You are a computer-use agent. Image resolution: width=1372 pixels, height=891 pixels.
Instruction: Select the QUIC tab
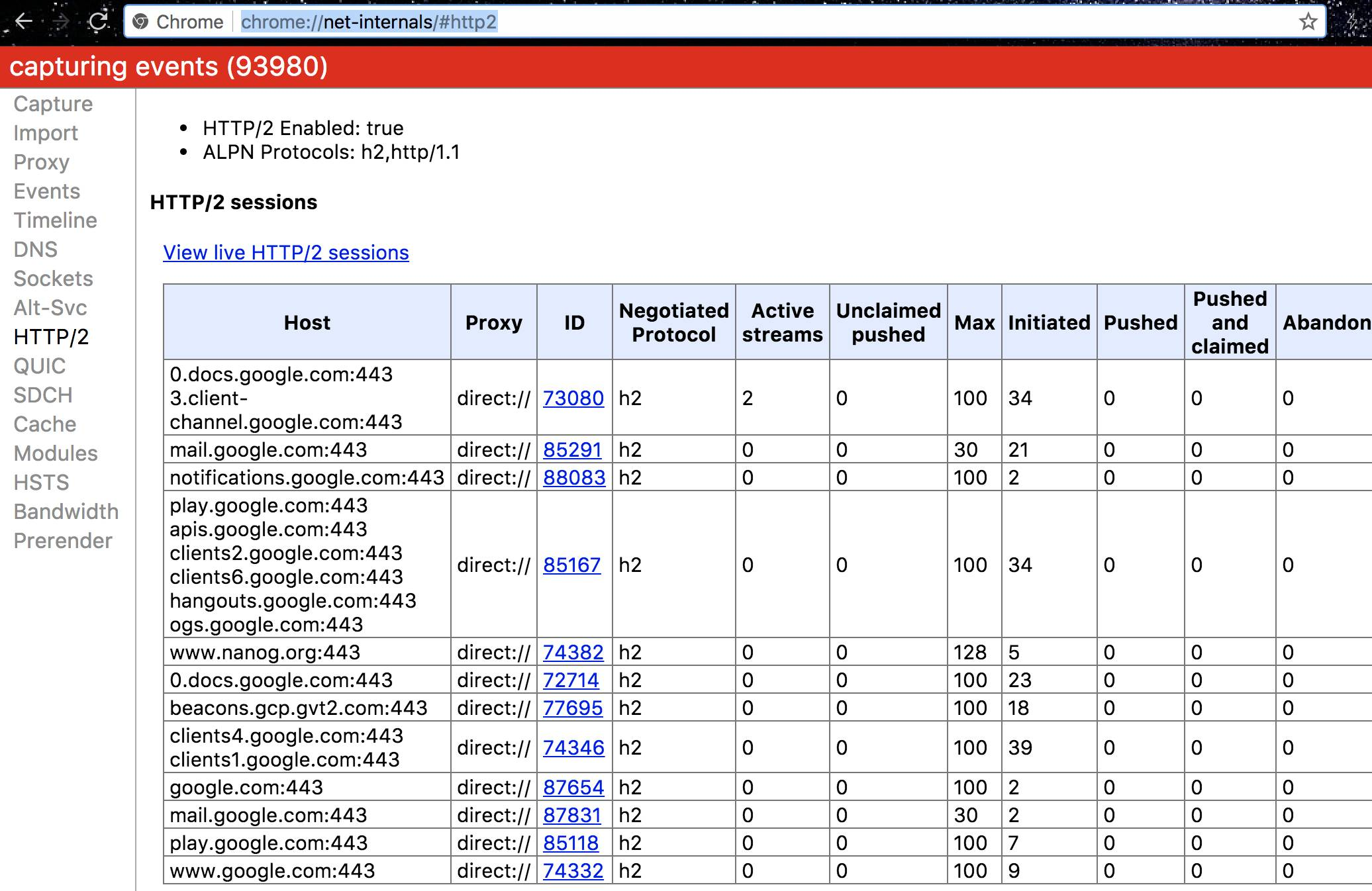[39, 366]
